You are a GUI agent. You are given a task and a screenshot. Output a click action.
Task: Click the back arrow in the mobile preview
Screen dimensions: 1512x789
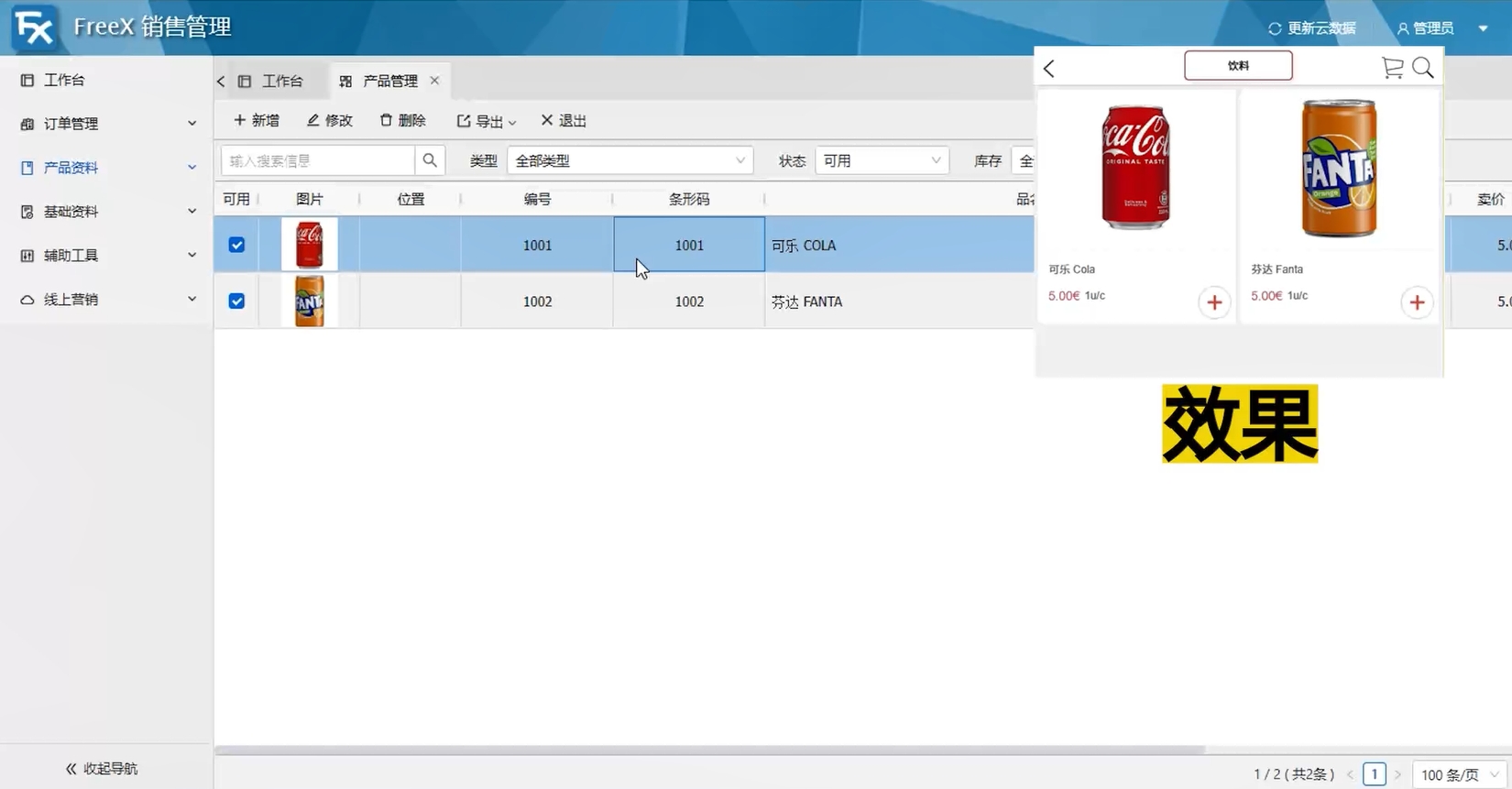click(1049, 68)
